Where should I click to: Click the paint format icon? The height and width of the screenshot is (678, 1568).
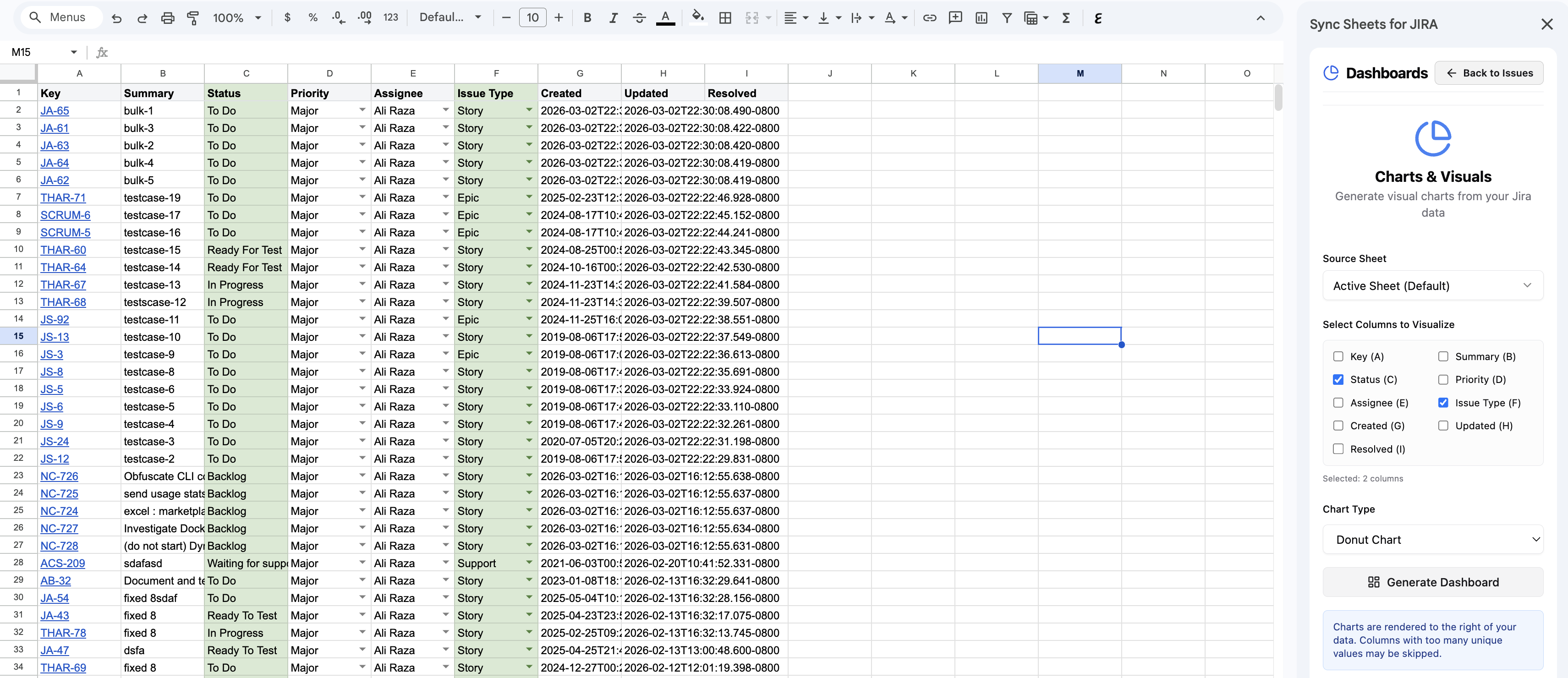193,18
